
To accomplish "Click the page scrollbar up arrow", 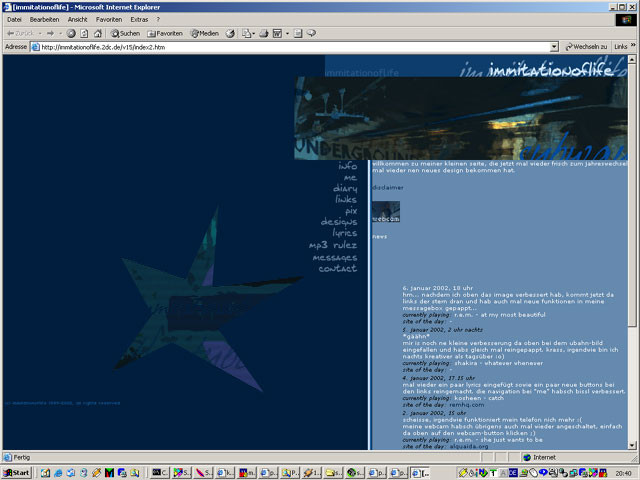I will coord(632,60).
